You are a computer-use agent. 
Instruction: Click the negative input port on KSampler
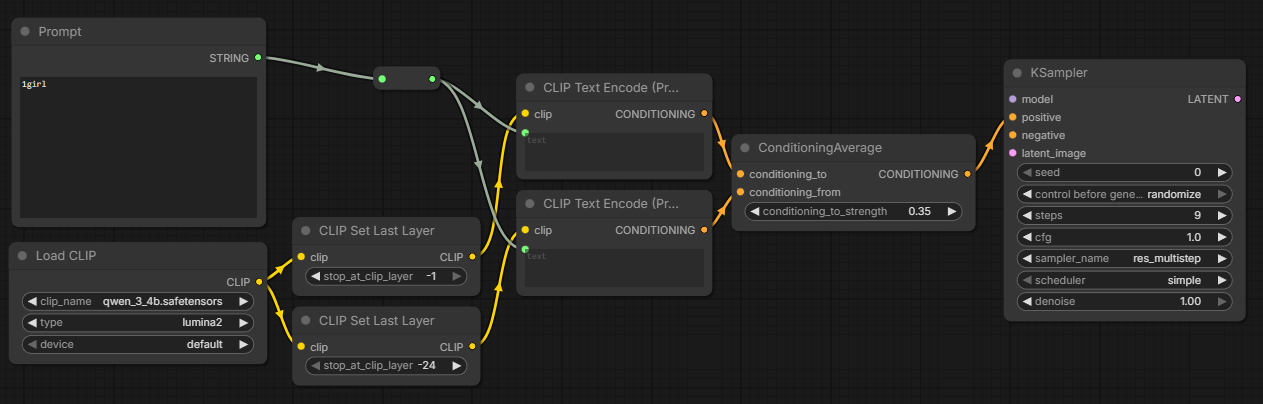click(1012, 135)
